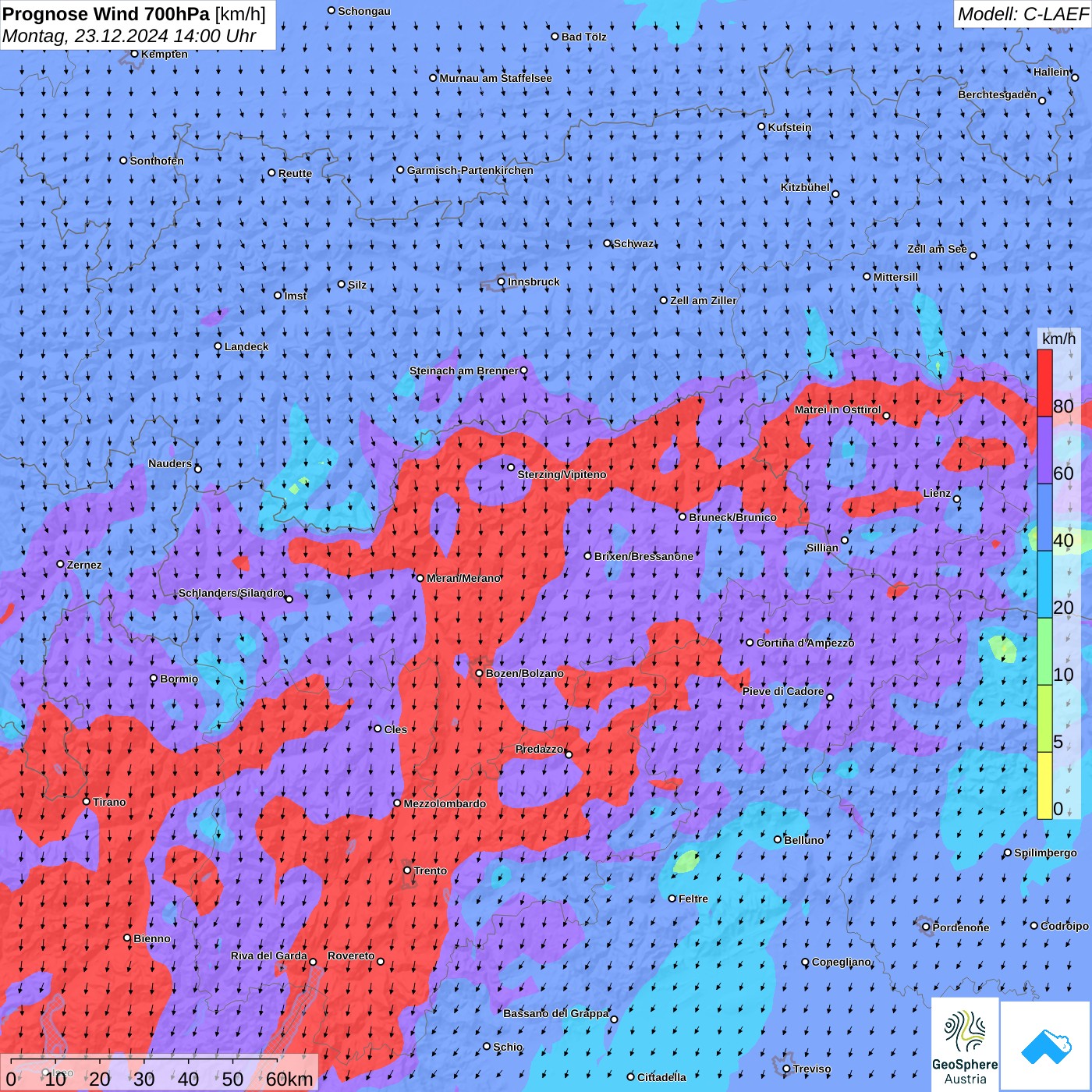This screenshot has height=1092, width=1092.
Task: Click the Kempten city marker
Action: 135,54
